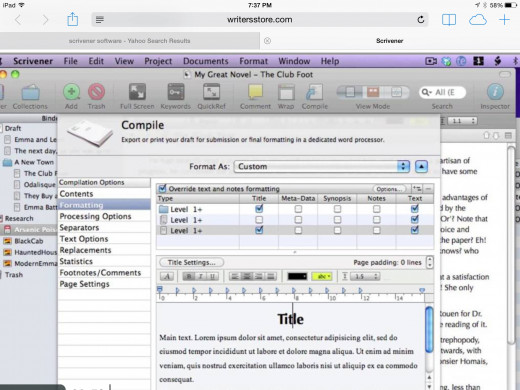Screen dimensions: 520x390
Task: Switch to the Yahoo Search Results tab
Action: [130, 41]
